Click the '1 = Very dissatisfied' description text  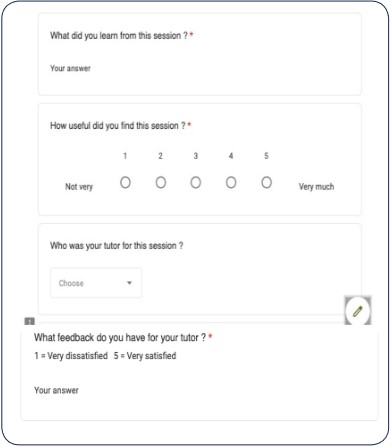click(71, 356)
